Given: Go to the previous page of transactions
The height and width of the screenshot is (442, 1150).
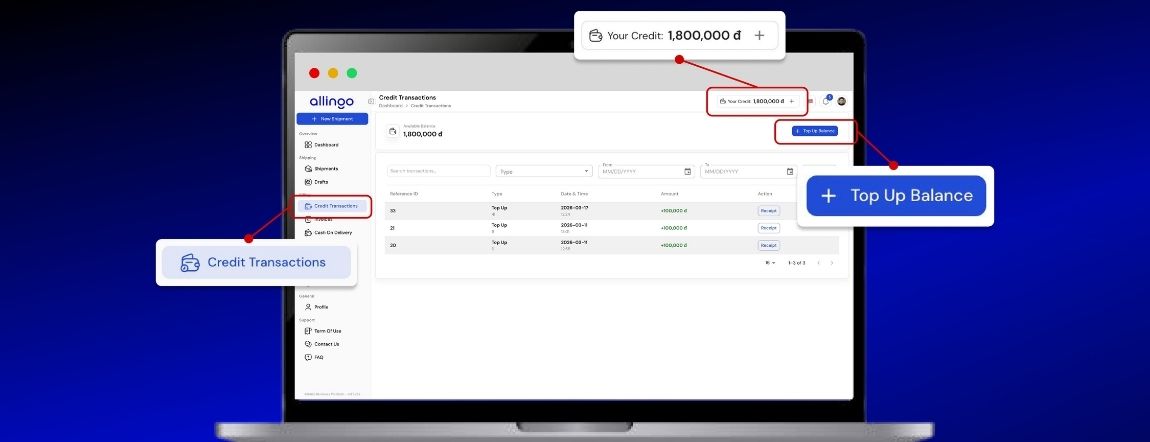Looking at the screenshot, I should click(x=818, y=262).
